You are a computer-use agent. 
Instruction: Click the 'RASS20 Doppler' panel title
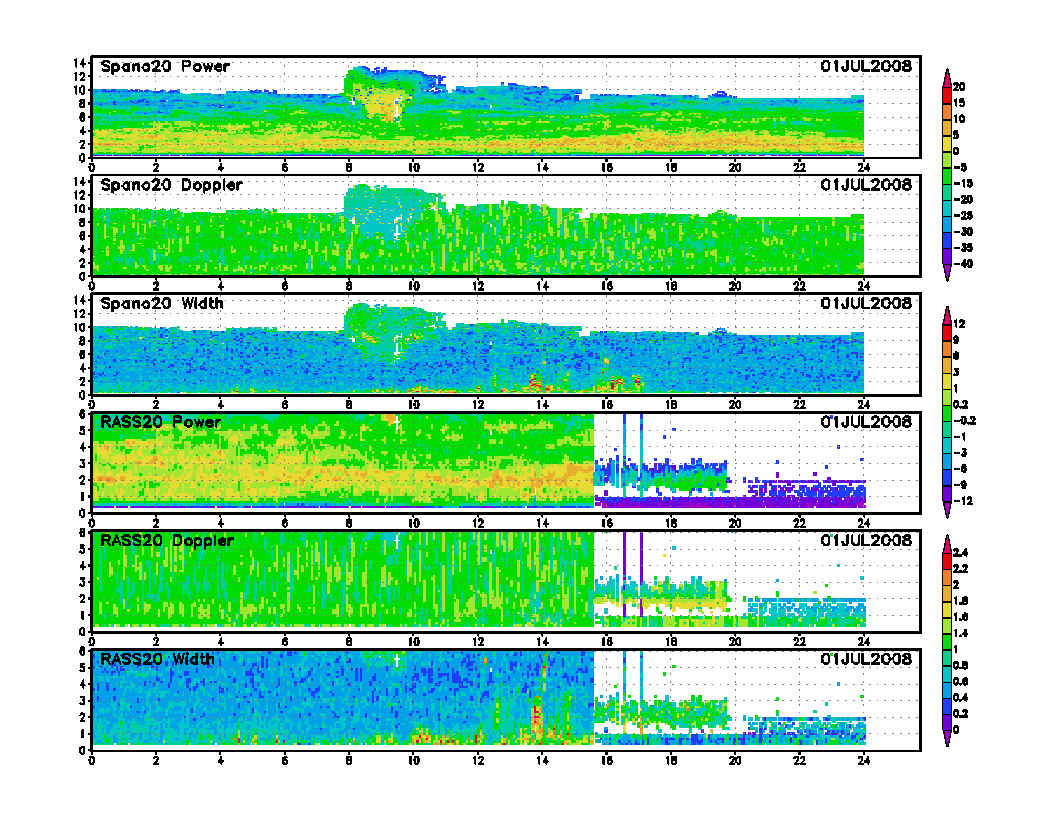point(167,541)
